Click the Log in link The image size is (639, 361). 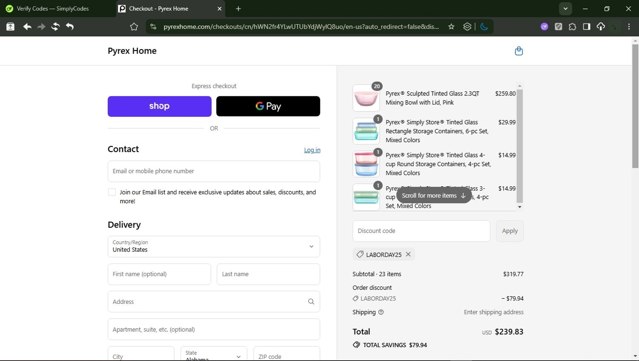[312, 150]
